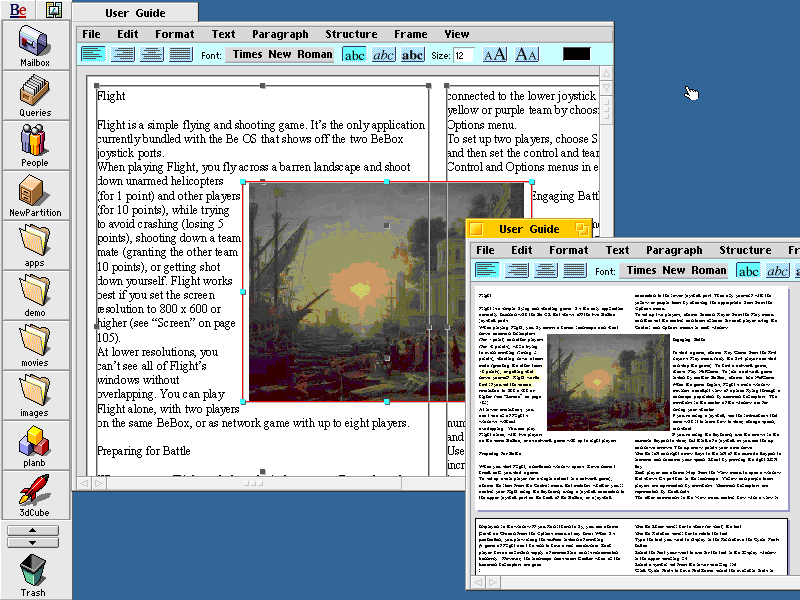Image resolution: width=800 pixels, height=600 pixels.
Task: Open Paragraph menu in back window
Action: (x=280, y=34)
